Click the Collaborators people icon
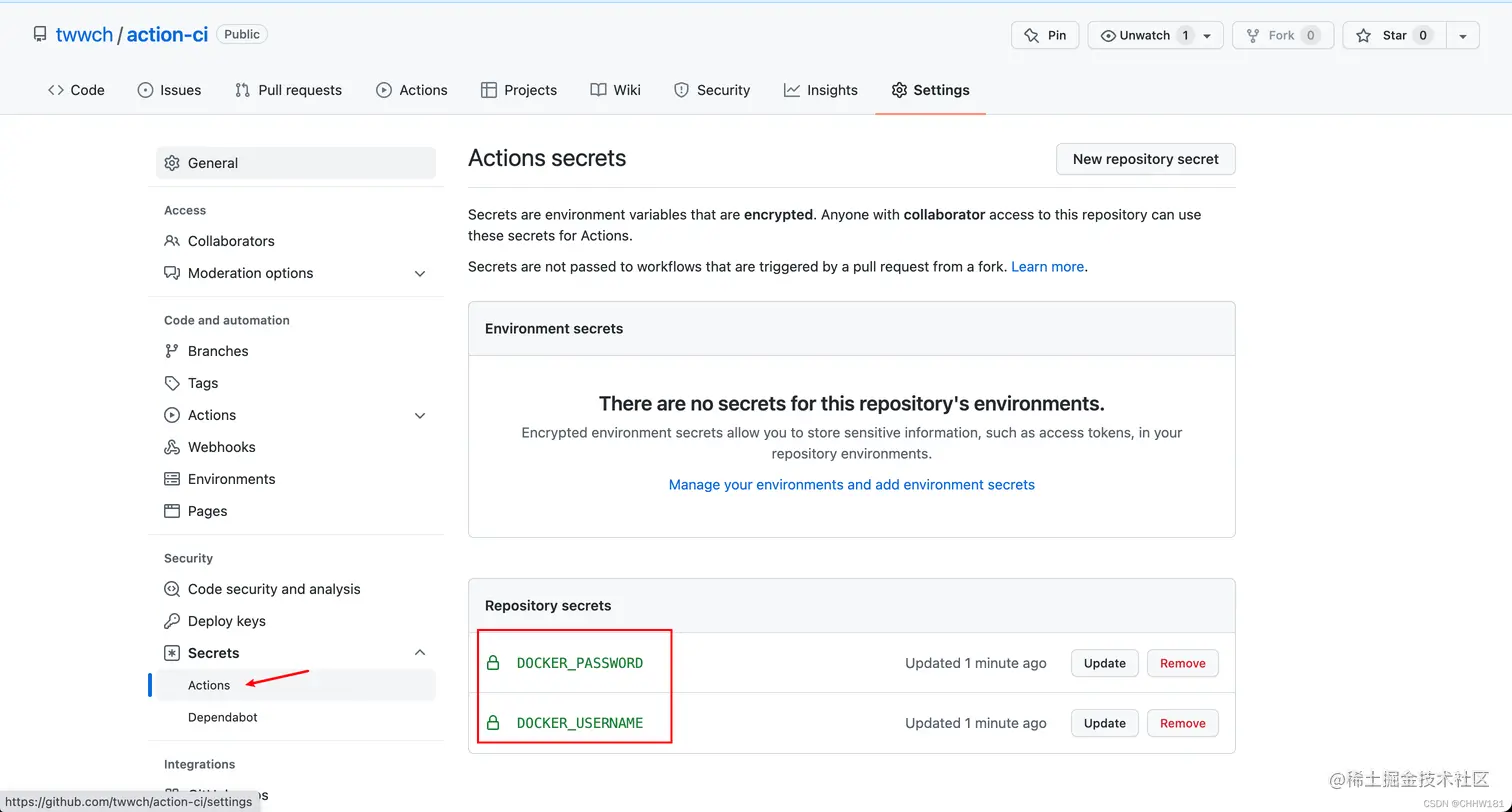 pyautogui.click(x=172, y=241)
